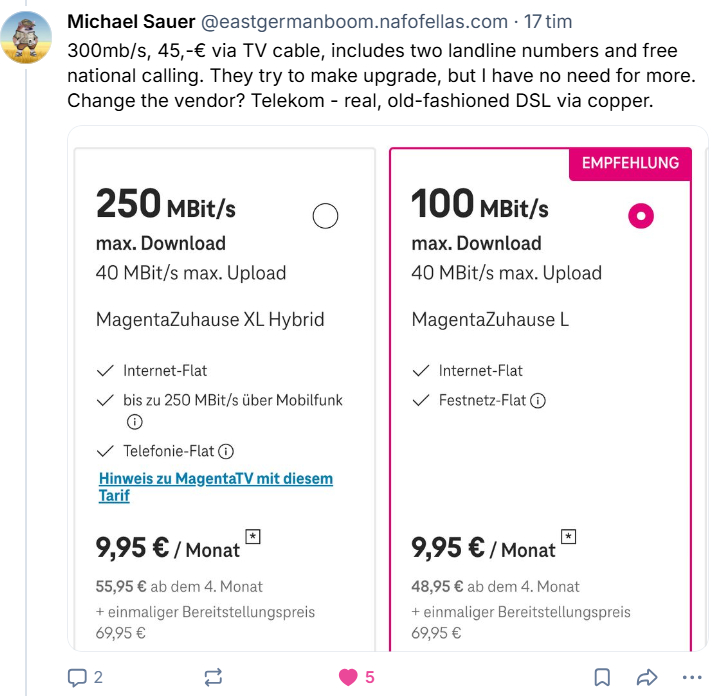
Task: Click footnote asterisk beside the 55,95 € plan price
Action: click(x=253, y=537)
